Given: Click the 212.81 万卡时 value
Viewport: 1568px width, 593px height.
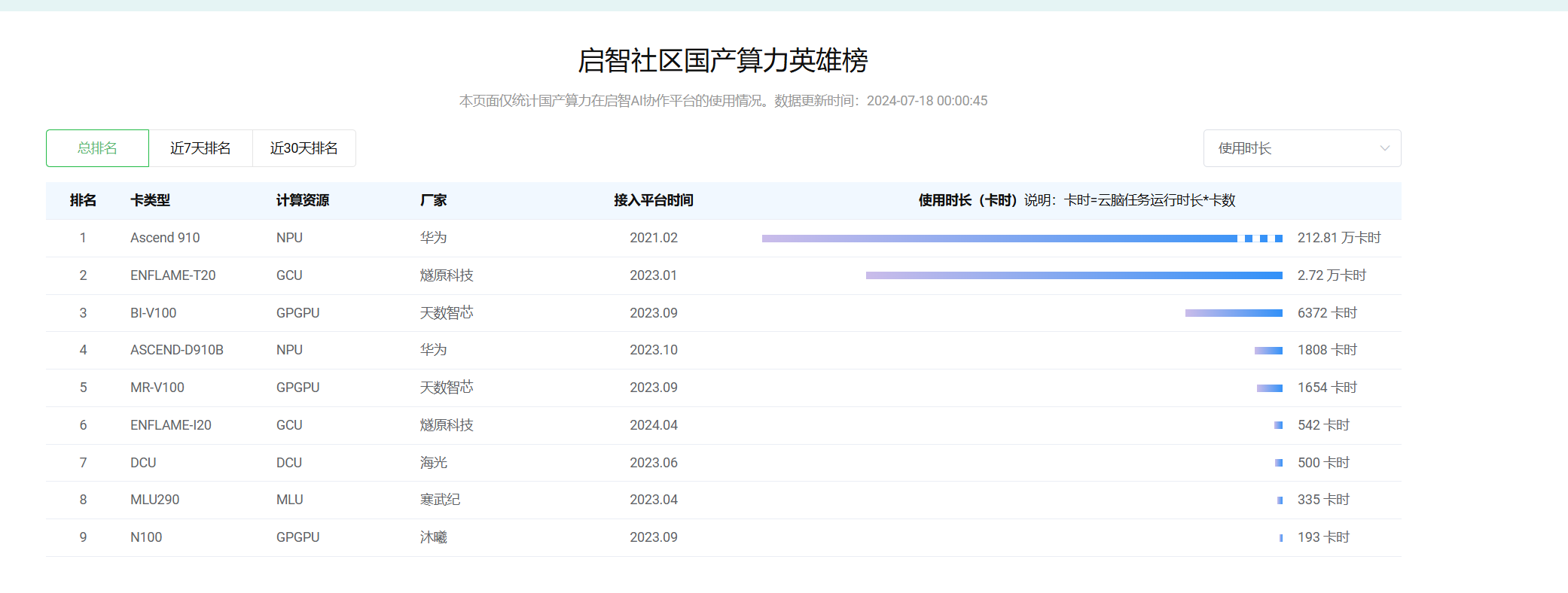Looking at the screenshot, I should [x=1339, y=238].
